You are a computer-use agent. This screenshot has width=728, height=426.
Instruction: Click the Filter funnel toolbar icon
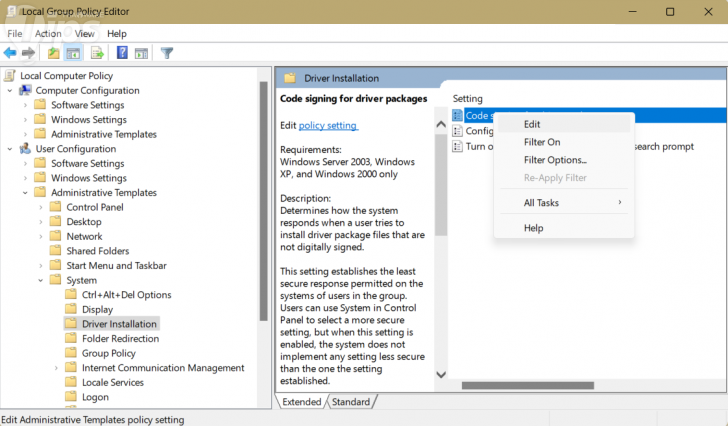point(167,53)
